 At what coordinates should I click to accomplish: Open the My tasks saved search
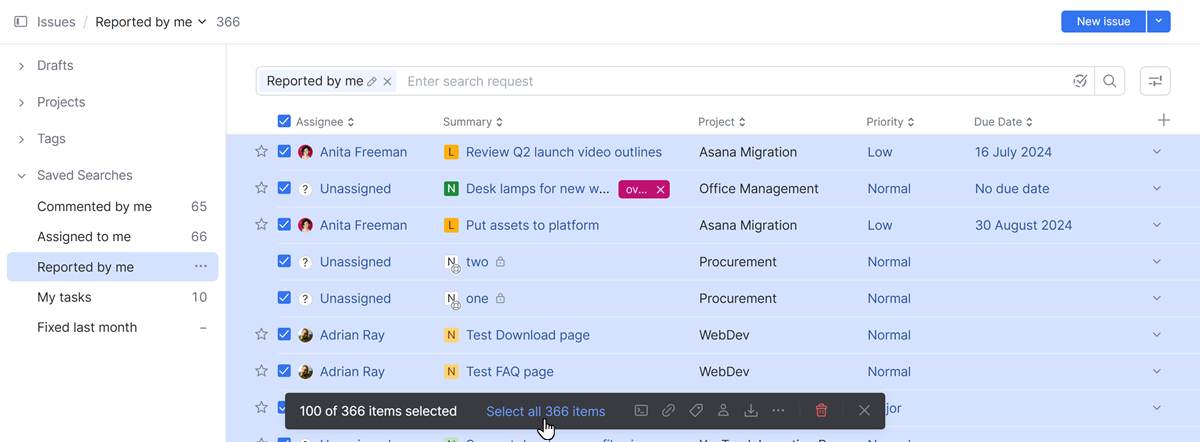(x=64, y=297)
